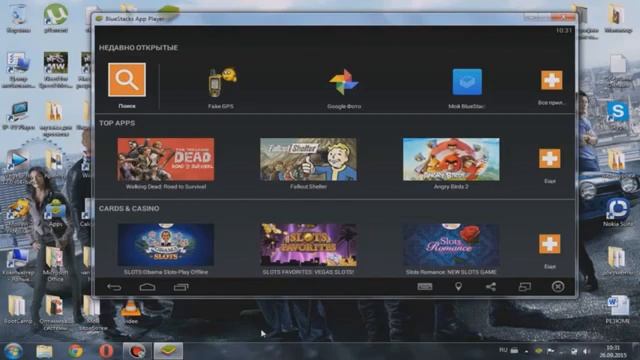Toggle full screen in BlueStacks bar
Image resolution: width=640 pixels, height=360 pixels.
click(x=524, y=287)
